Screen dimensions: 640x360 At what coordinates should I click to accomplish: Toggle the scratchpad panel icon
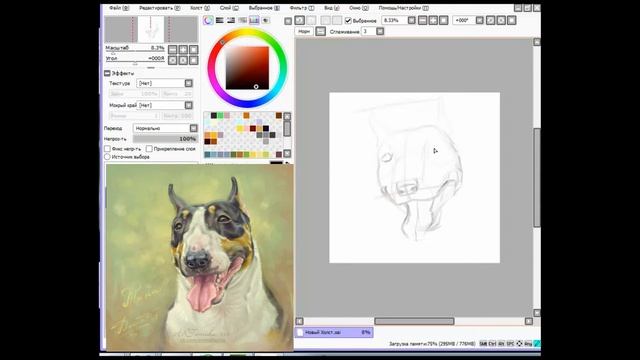pos(265,20)
